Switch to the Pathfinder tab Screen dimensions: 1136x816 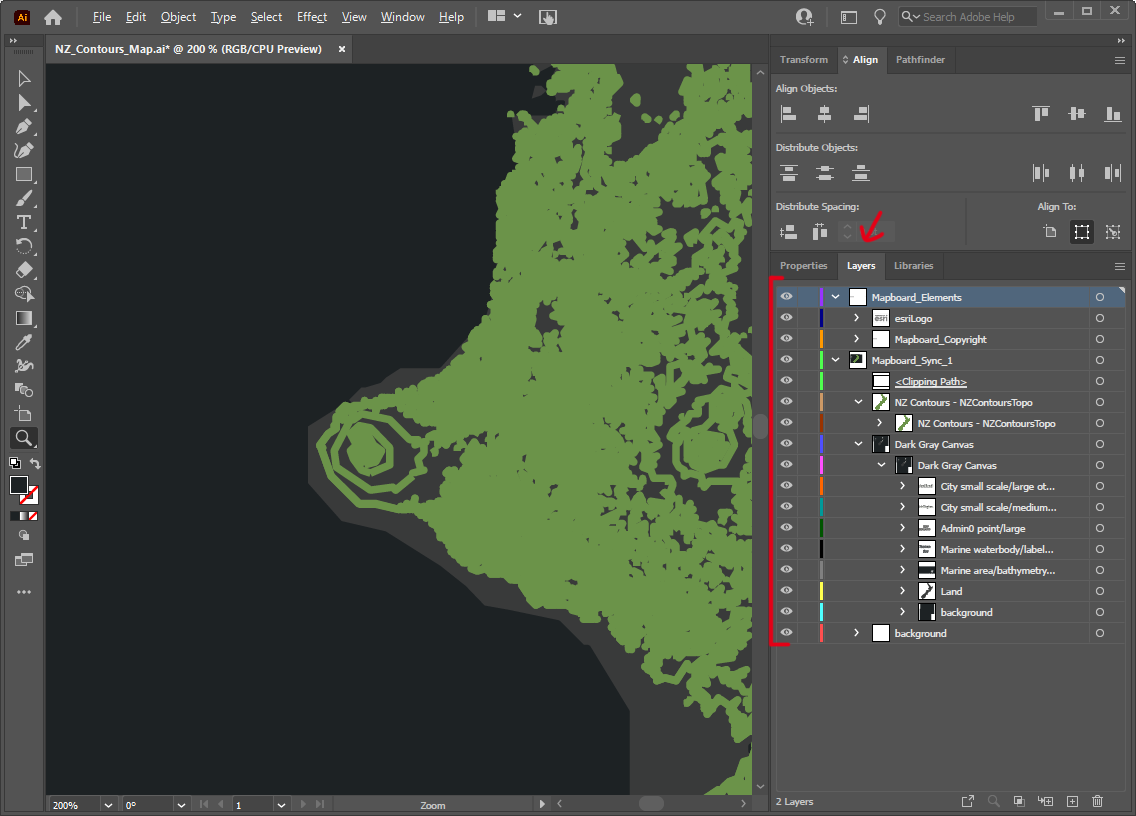pyautogui.click(x=920, y=59)
